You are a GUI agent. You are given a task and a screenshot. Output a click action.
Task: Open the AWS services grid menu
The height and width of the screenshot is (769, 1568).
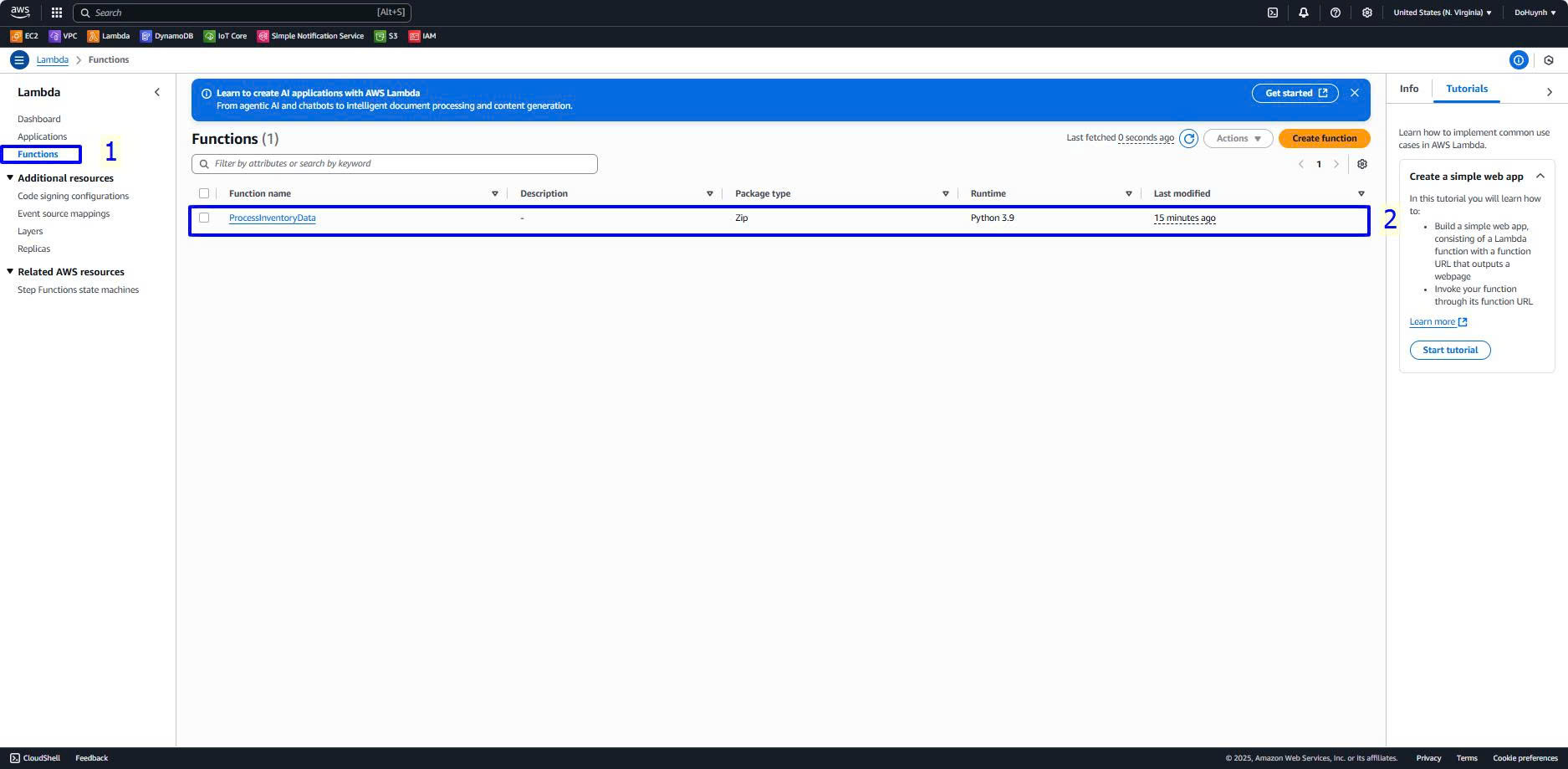[57, 13]
